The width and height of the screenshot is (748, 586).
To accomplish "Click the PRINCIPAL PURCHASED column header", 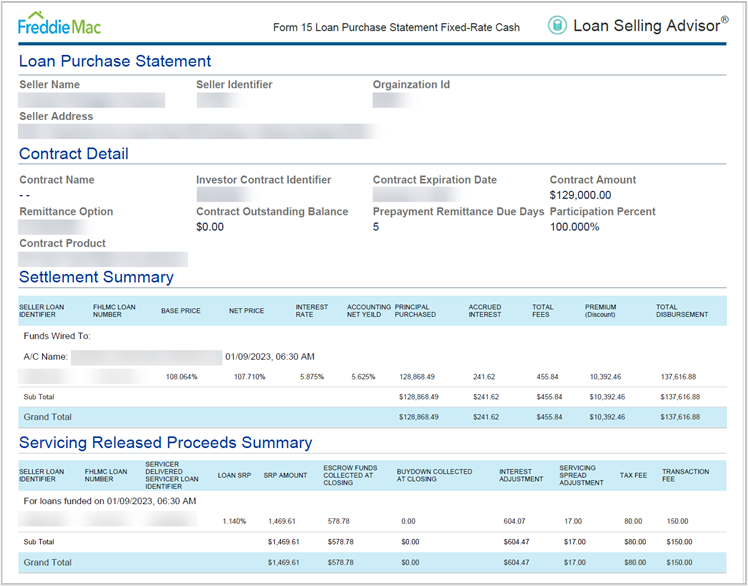I will coord(415,311).
